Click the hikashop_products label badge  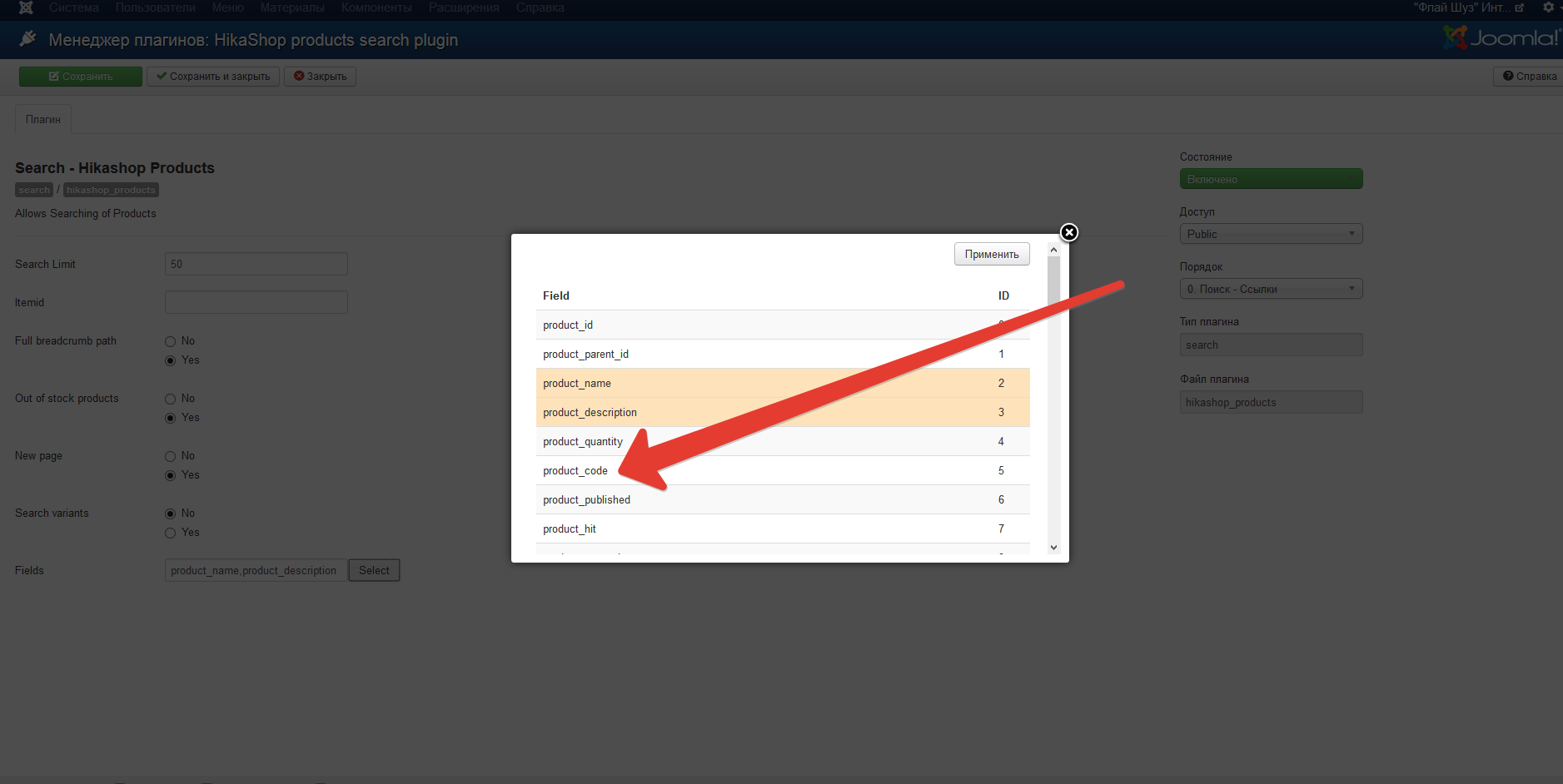coord(112,190)
